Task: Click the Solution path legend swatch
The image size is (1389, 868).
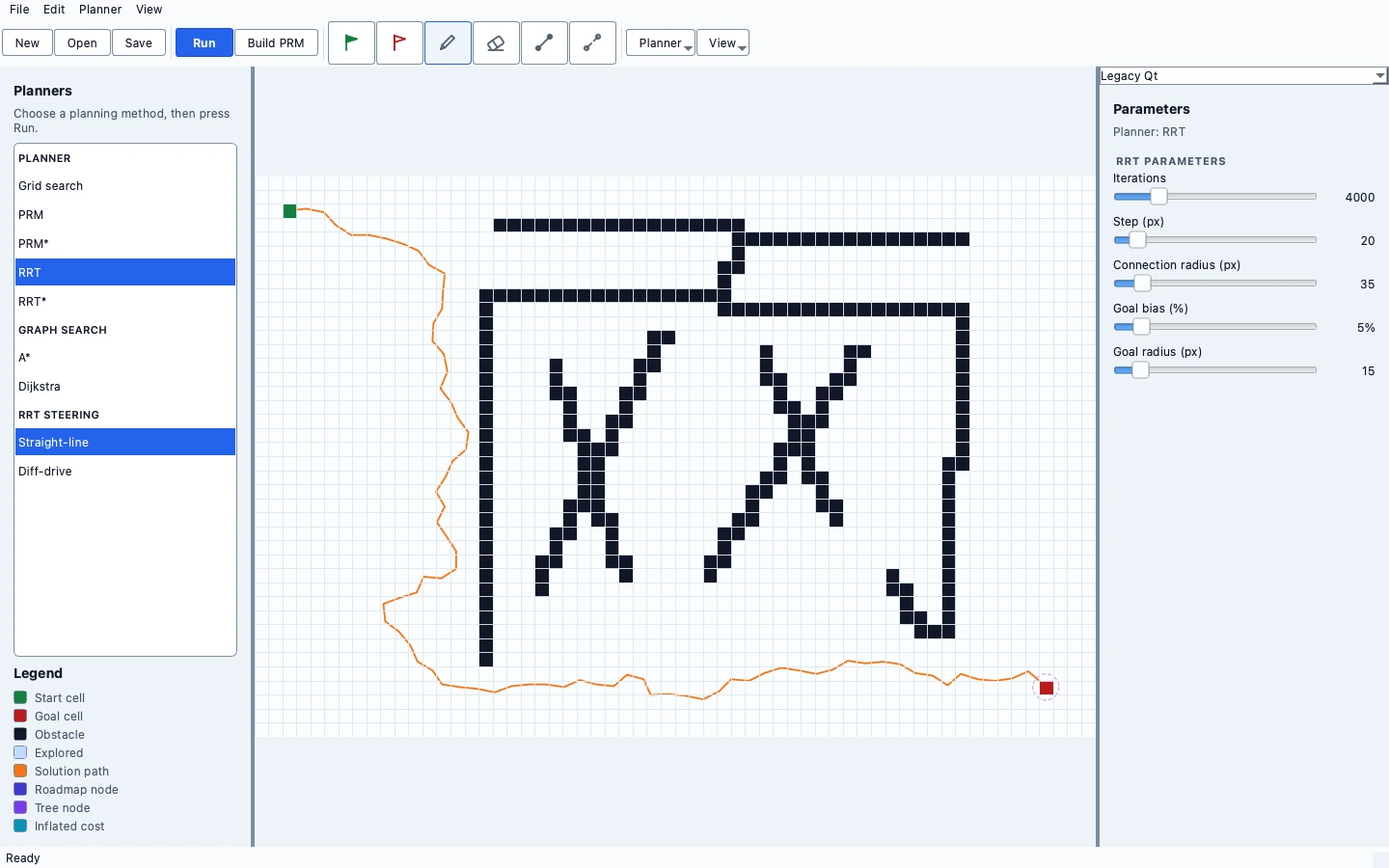Action: (x=20, y=771)
